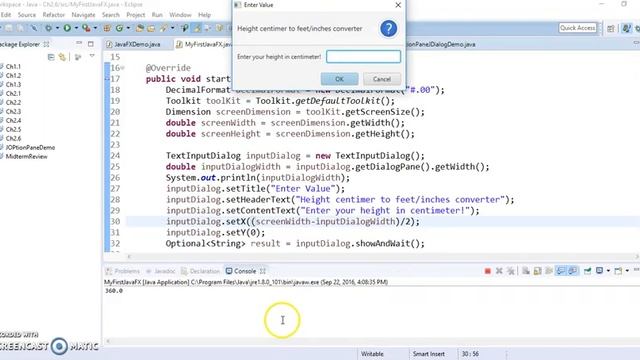The image size is (640, 360).
Task: Select the Java perspective icon
Action: point(626,28)
